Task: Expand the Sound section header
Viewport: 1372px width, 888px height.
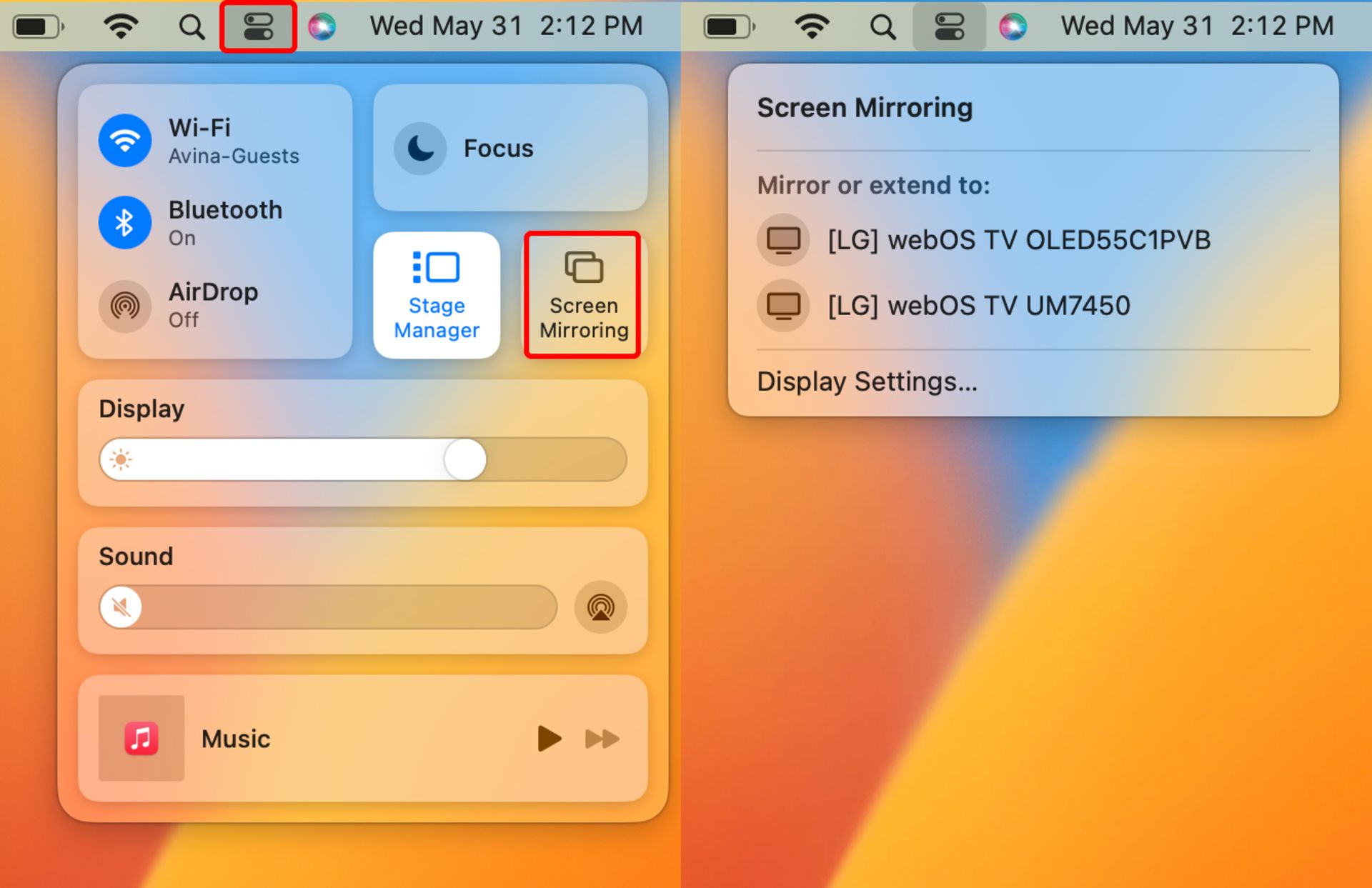Action: click(x=136, y=556)
